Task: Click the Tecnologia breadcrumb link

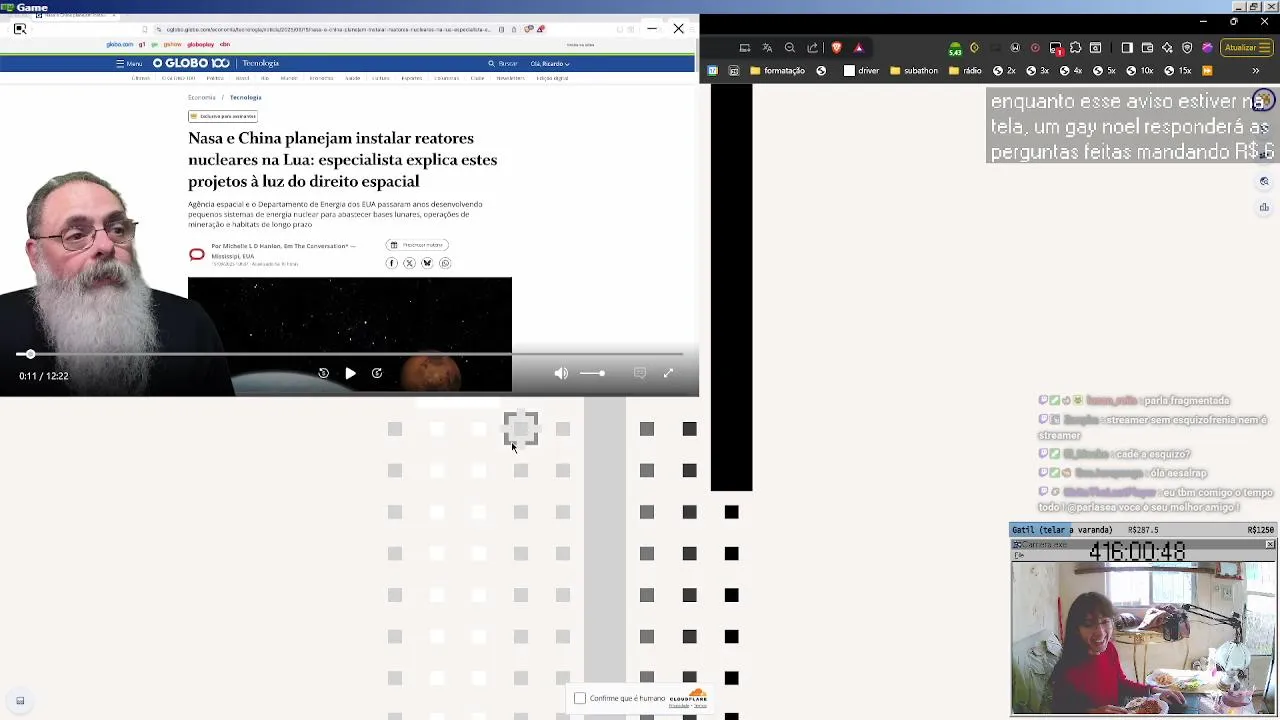Action: click(x=245, y=97)
